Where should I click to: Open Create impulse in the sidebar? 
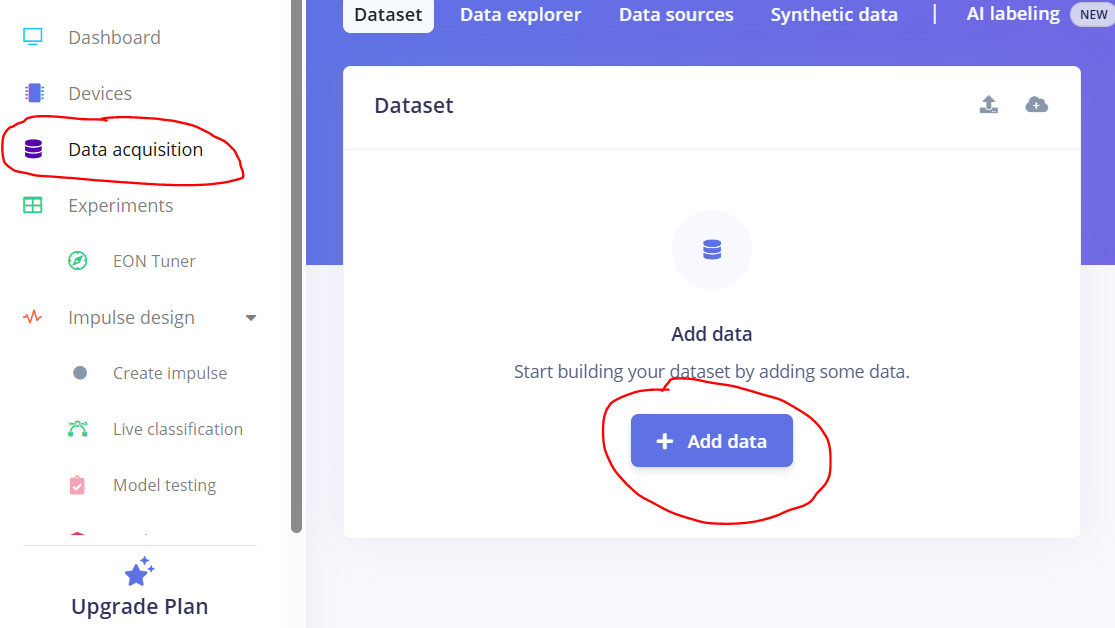pyautogui.click(x=170, y=373)
